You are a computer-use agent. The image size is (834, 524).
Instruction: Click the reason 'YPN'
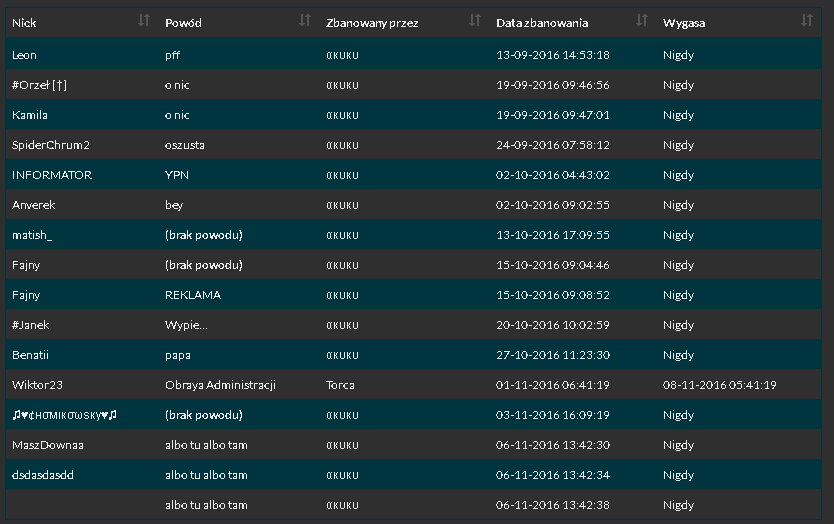[x=177, y=175]
